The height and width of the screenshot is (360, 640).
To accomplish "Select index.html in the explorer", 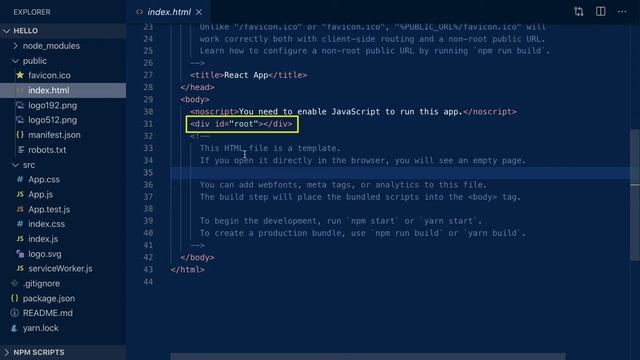I will click(63, 90).
